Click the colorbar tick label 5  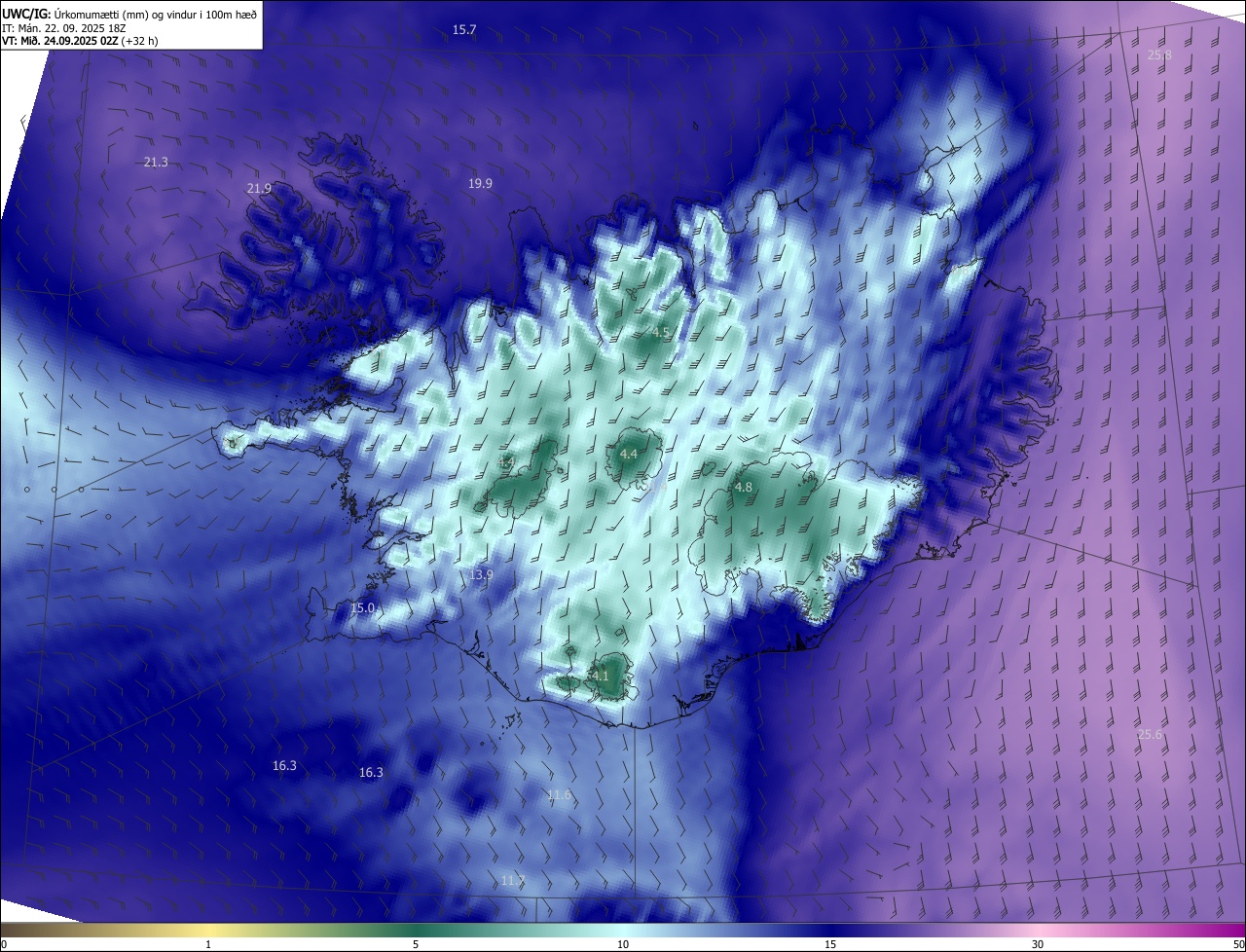[x=416, y=944]
